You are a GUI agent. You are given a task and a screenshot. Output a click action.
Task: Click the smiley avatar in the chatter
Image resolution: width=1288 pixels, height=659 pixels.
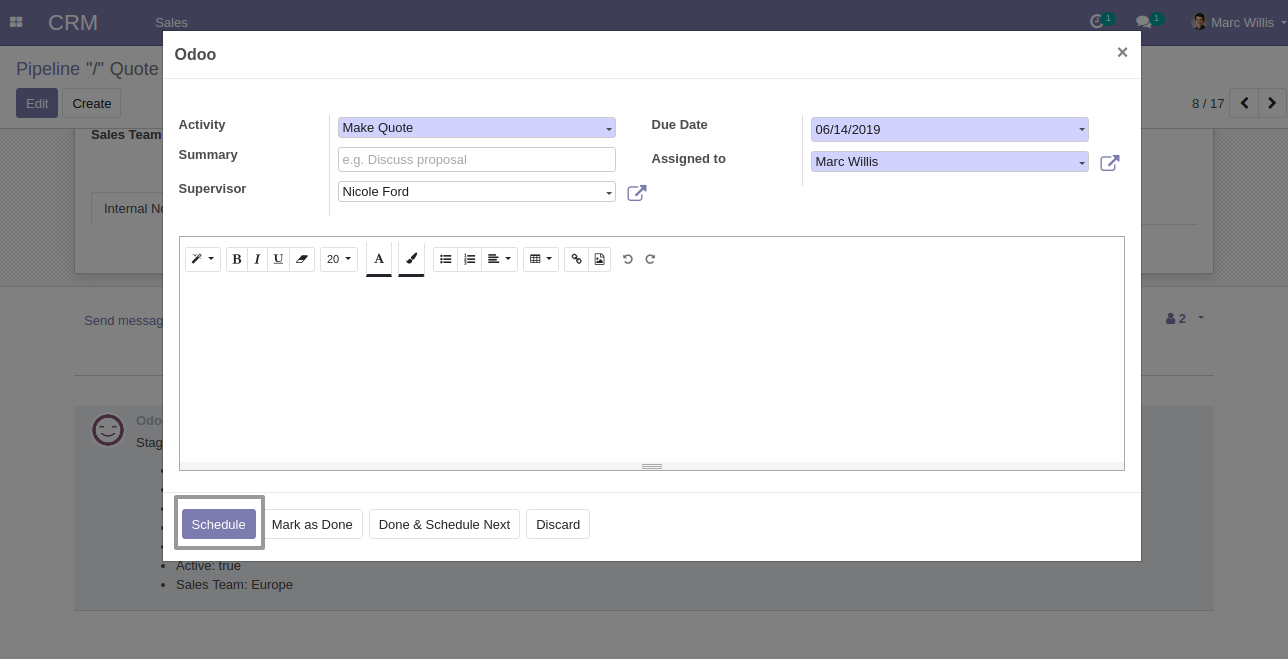(x=108, y=430)
